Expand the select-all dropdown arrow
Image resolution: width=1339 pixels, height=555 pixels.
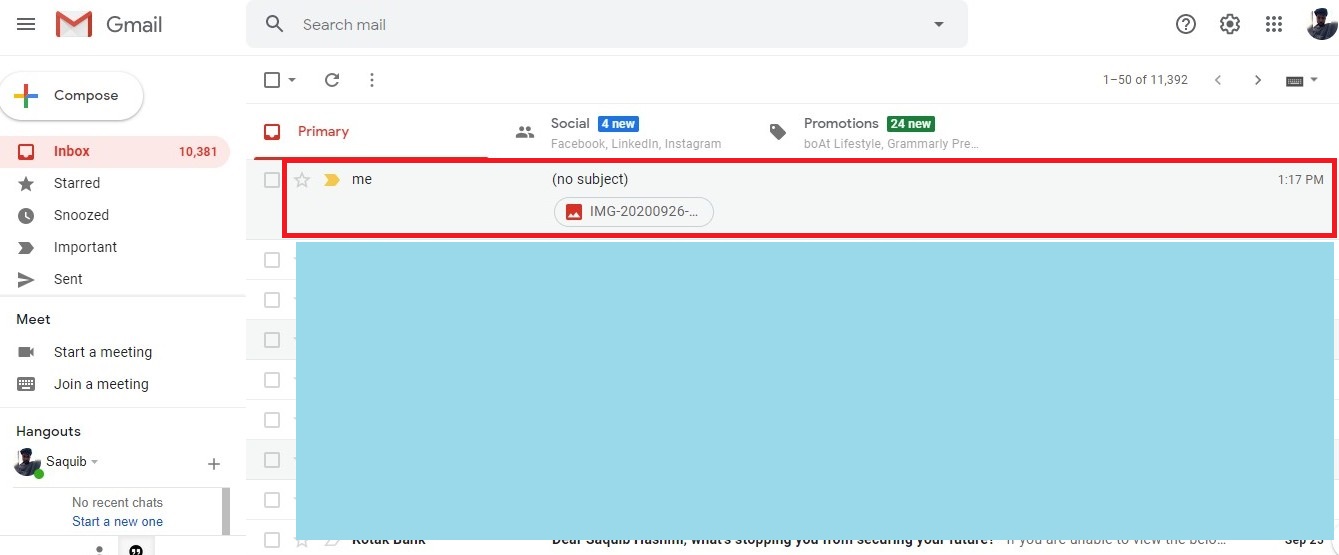pyautogui.click(x=292, y=80)
